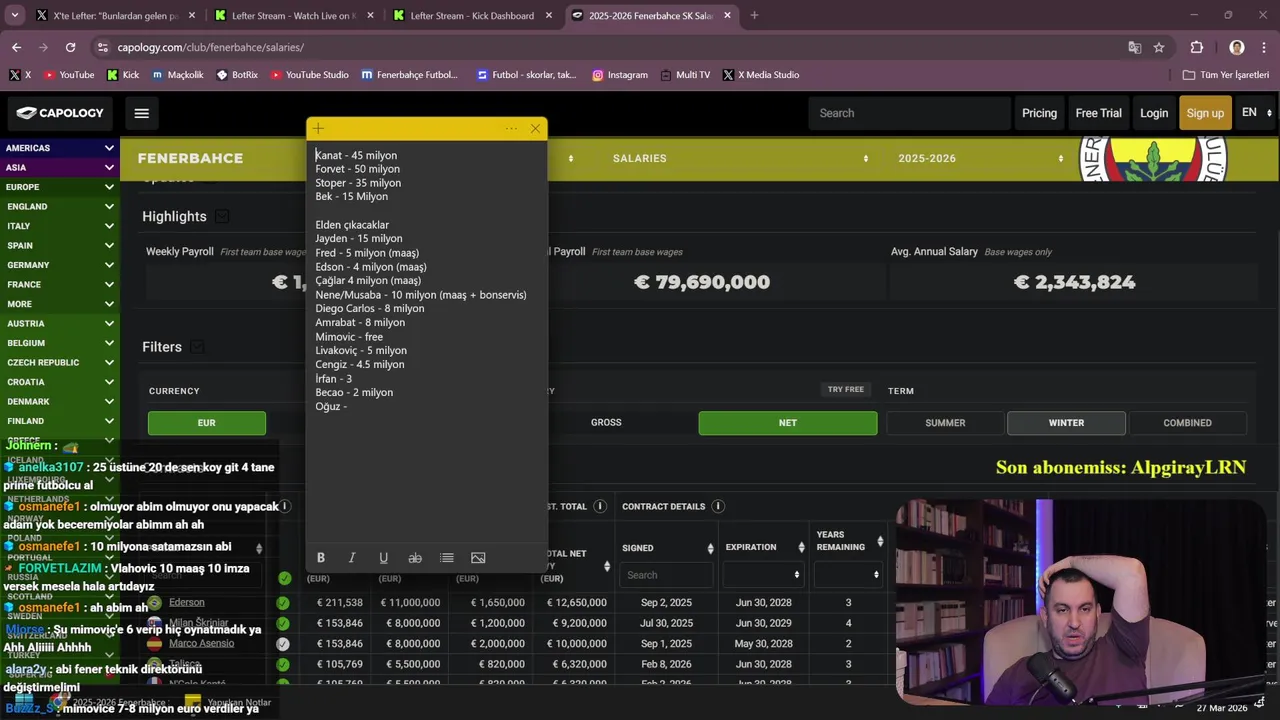Viewport: 1280px width, 720px height.
Task: Open Tüm Yer İşaretleri bookmarks folder
Action: [x=1226, y=75]
